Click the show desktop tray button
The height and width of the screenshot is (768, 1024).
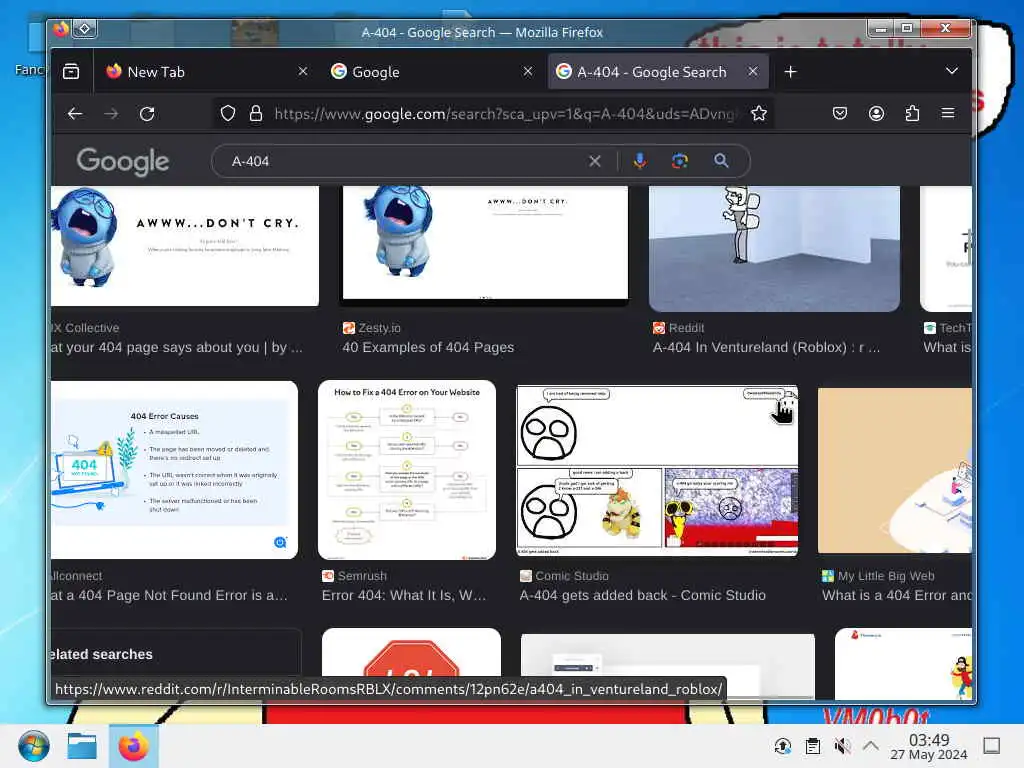pyautogui.click(x=992, y=746)
